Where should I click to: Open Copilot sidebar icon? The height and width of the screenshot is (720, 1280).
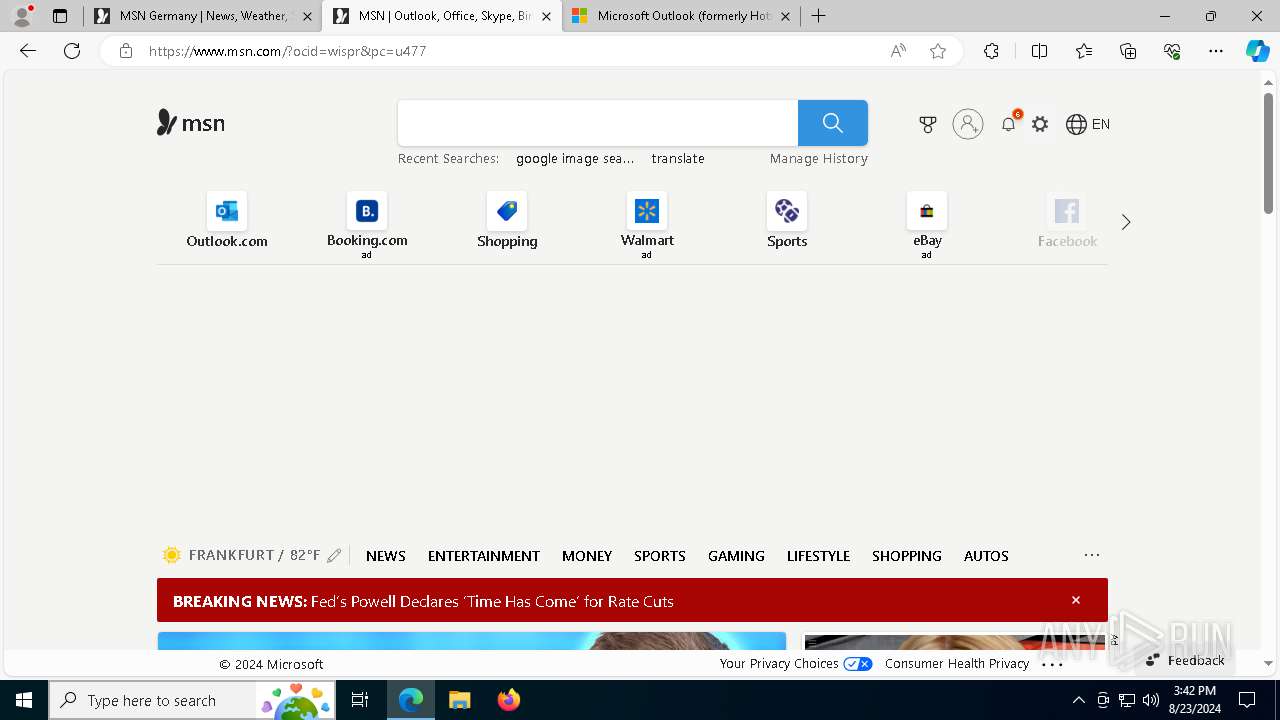[x=1257, y=51]
